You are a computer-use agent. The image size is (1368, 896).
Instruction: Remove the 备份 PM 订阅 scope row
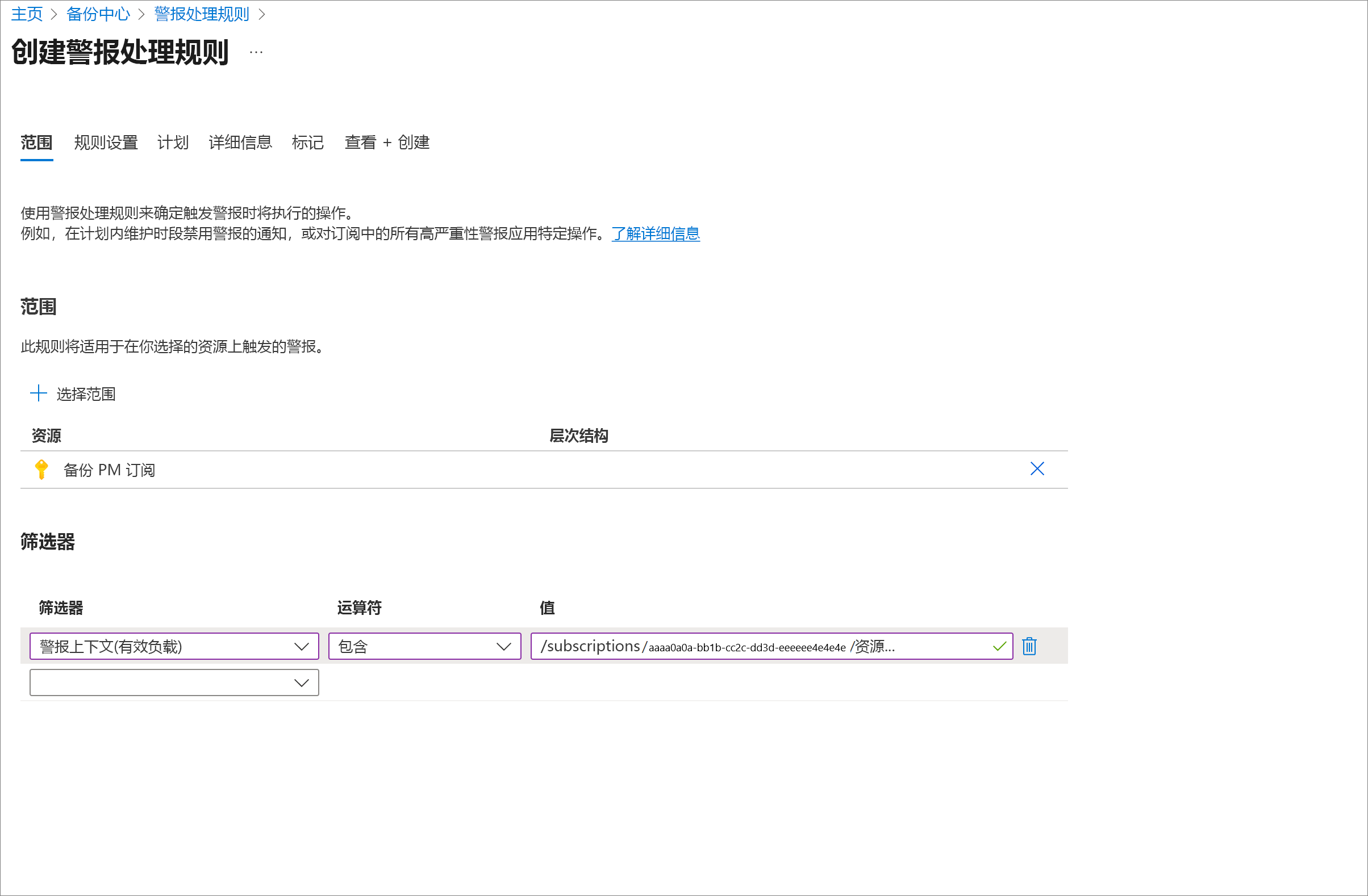click(1037, 468)
